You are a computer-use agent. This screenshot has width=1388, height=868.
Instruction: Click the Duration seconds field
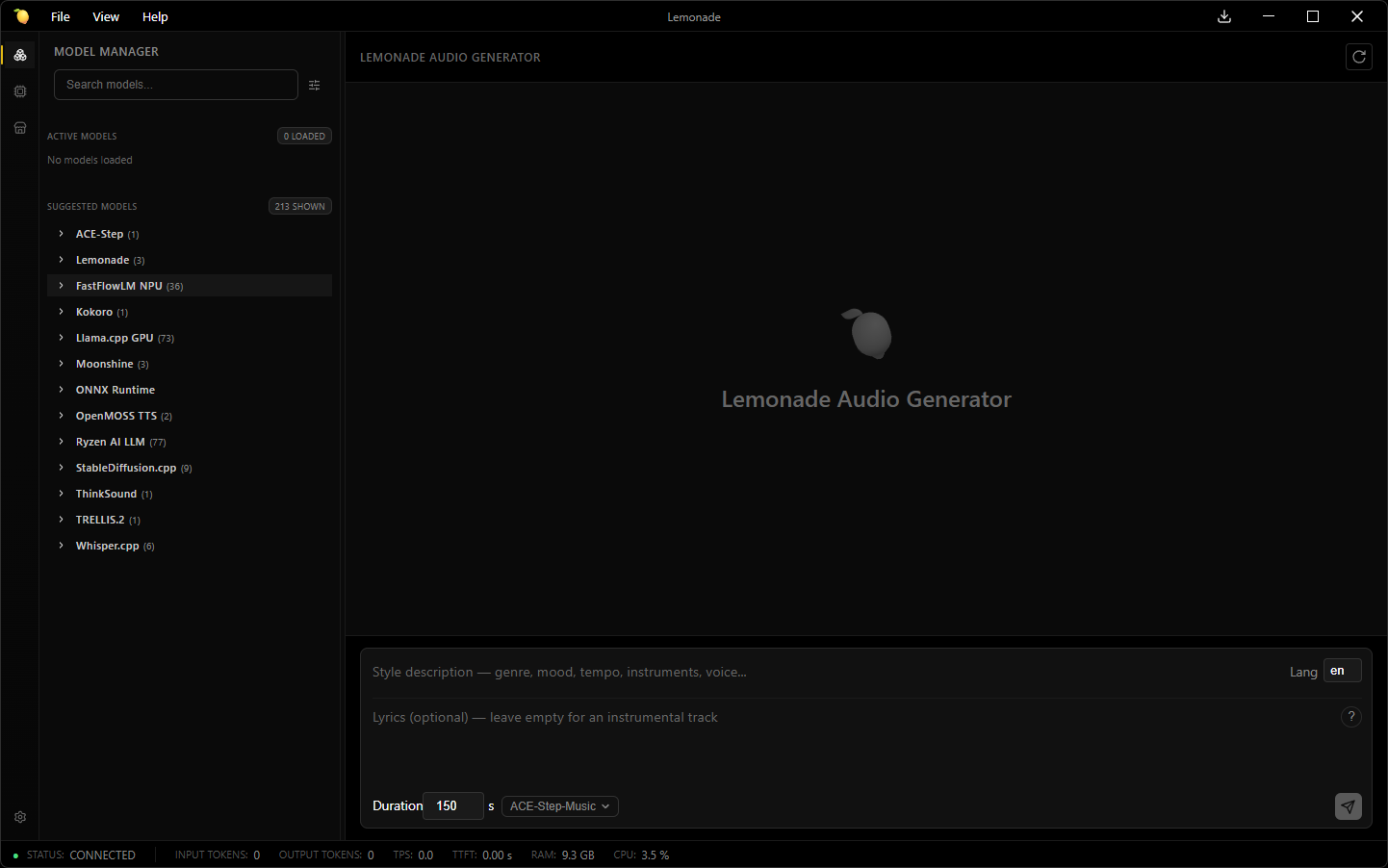click(453, 806)
